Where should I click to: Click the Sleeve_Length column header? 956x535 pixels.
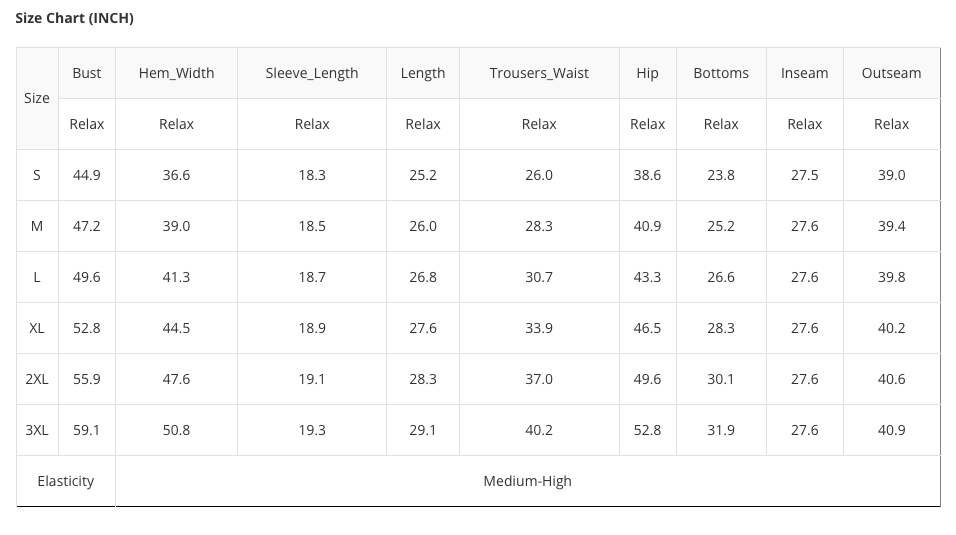312,73
